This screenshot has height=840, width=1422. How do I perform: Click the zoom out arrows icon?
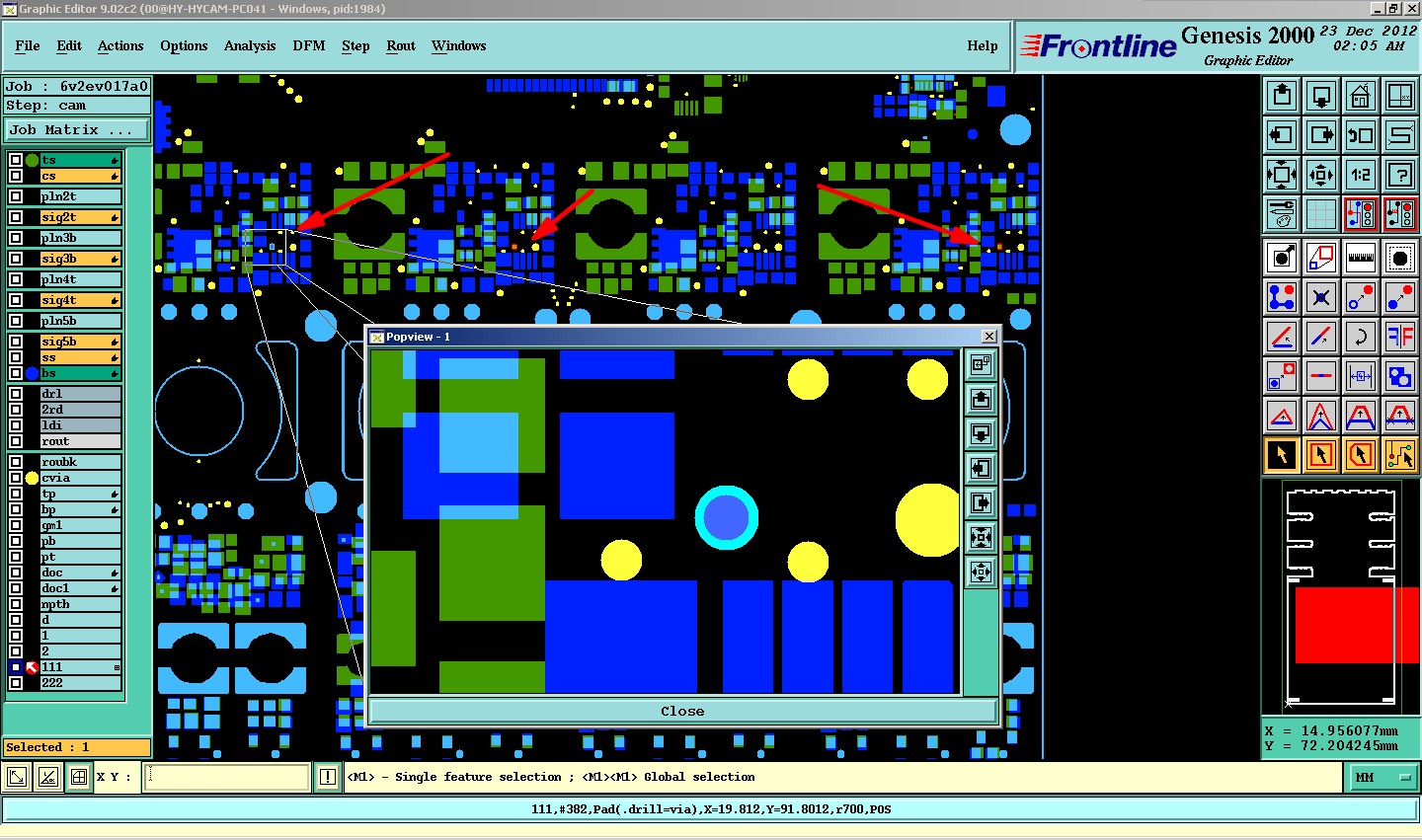click(1321, 175)
